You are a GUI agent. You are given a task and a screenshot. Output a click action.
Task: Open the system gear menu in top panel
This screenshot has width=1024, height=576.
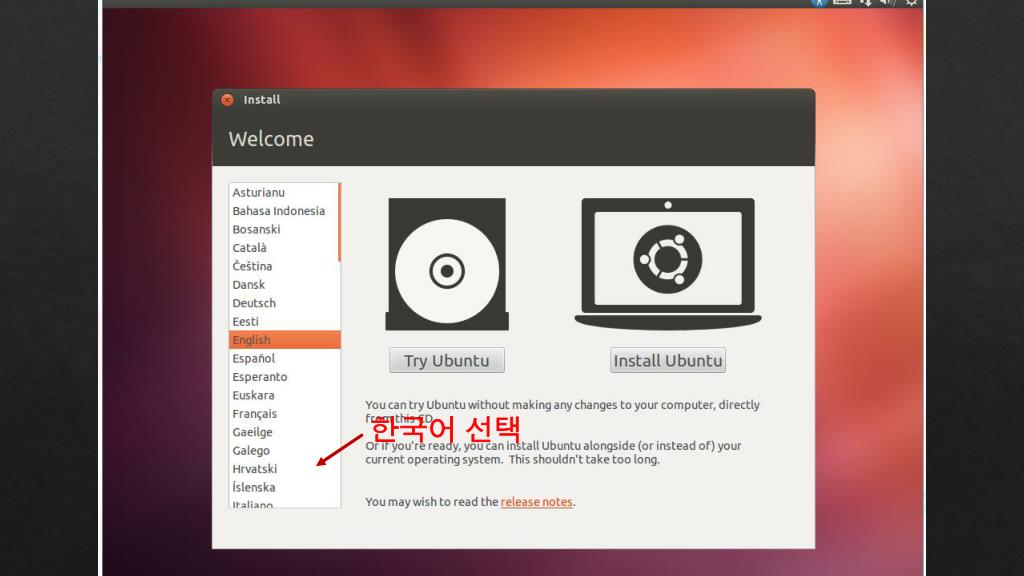tap(911, 3)
